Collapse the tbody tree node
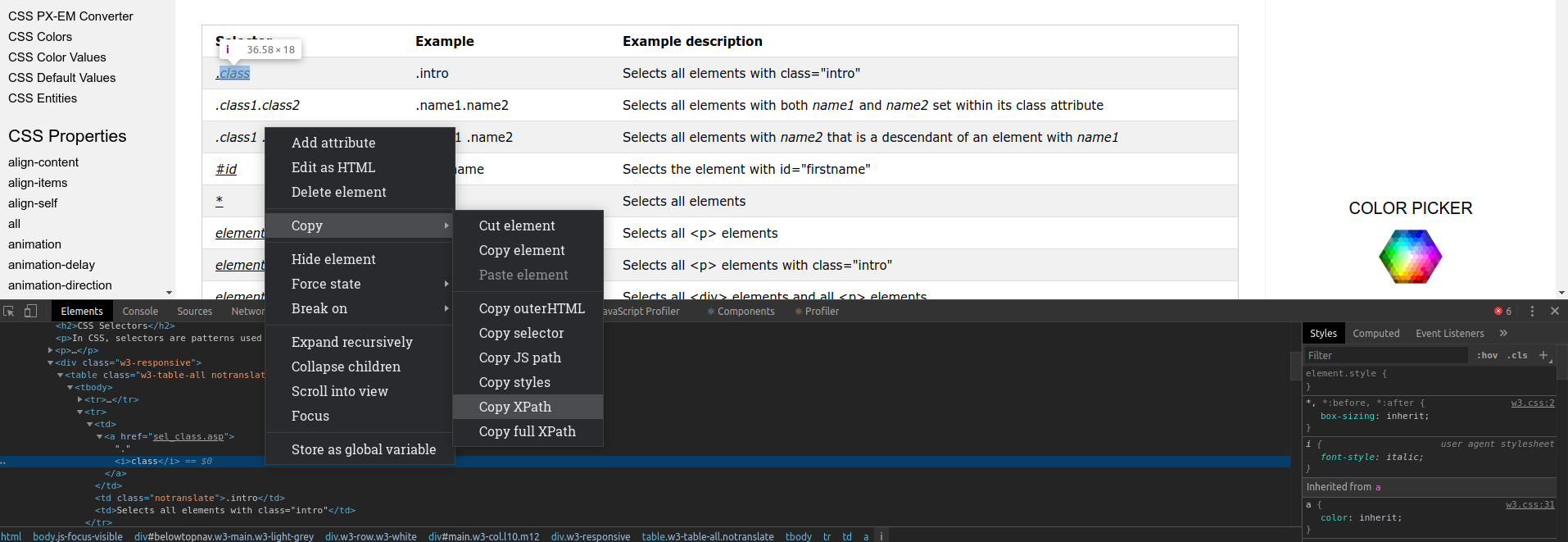The image size is (1568, 542). 70,387
